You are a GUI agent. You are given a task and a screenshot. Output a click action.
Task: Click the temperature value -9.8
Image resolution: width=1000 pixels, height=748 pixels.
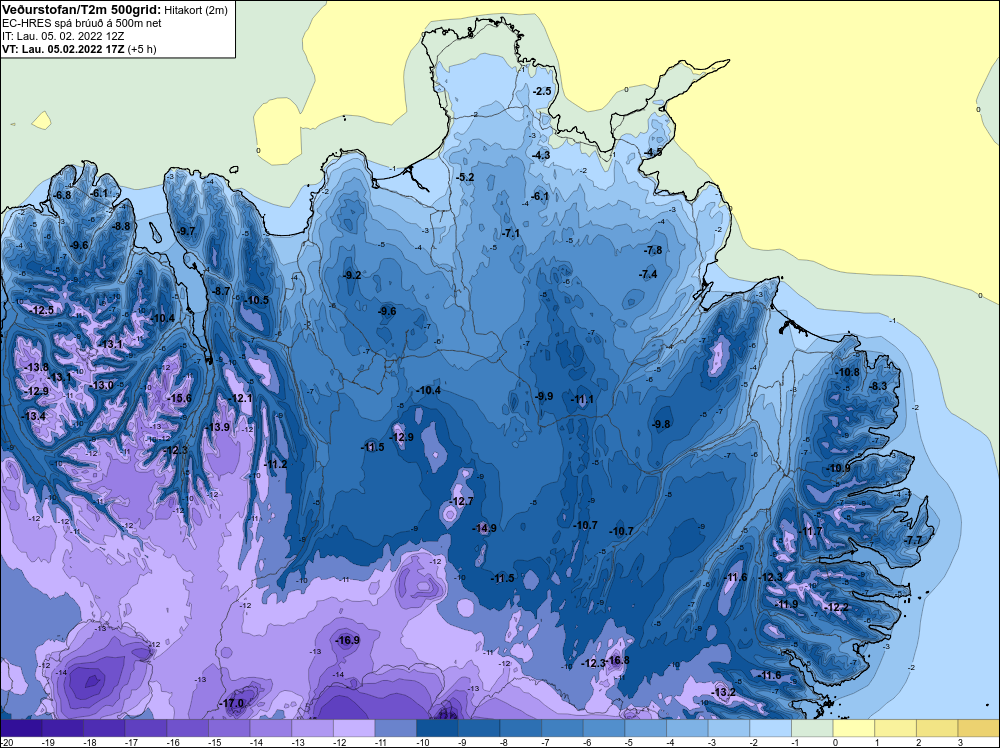(x=661, y=424)
